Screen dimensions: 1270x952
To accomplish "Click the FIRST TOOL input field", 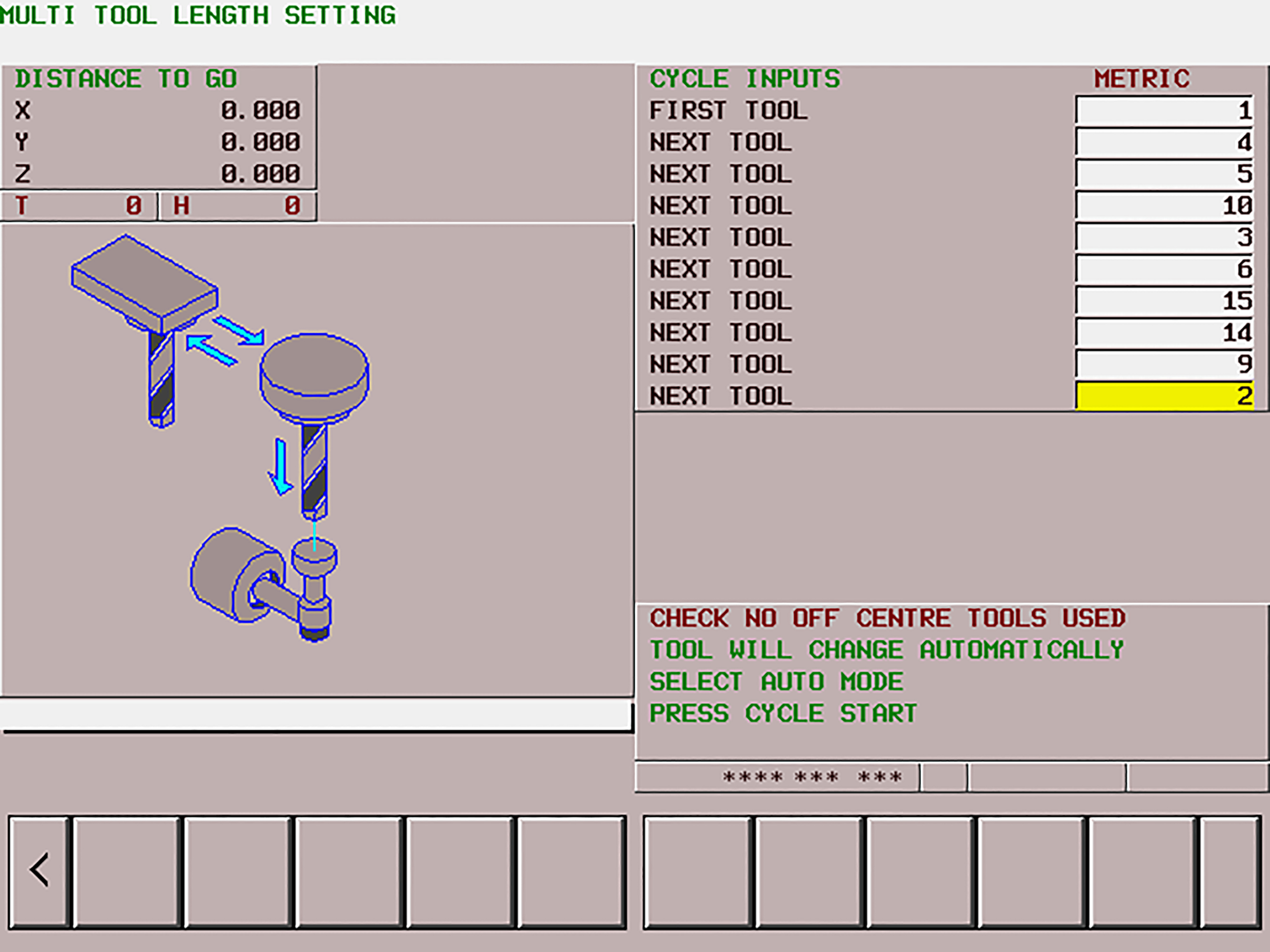I will coord(1163,110).
